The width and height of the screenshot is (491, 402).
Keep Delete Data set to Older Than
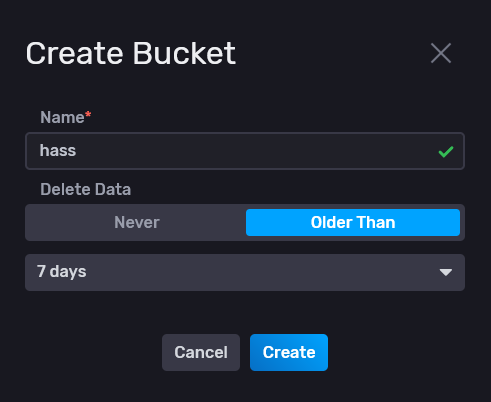click(353, 222)
